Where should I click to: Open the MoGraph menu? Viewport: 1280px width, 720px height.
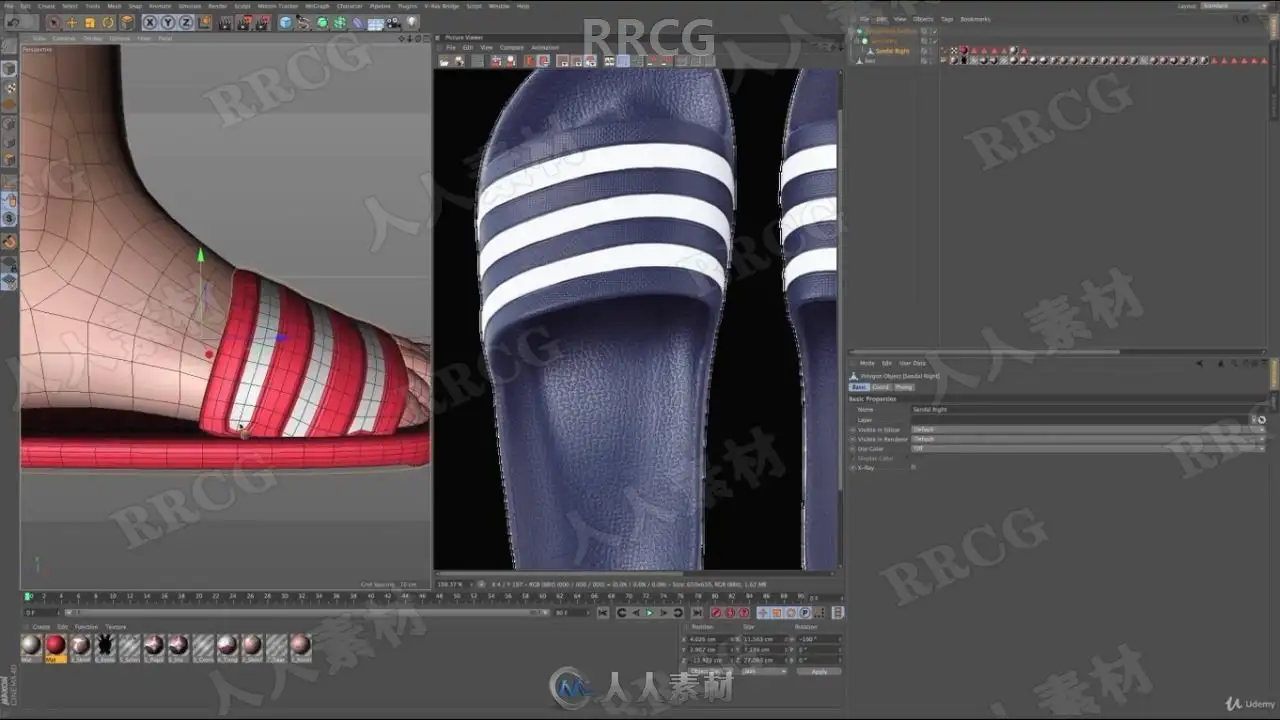point(317,6)
